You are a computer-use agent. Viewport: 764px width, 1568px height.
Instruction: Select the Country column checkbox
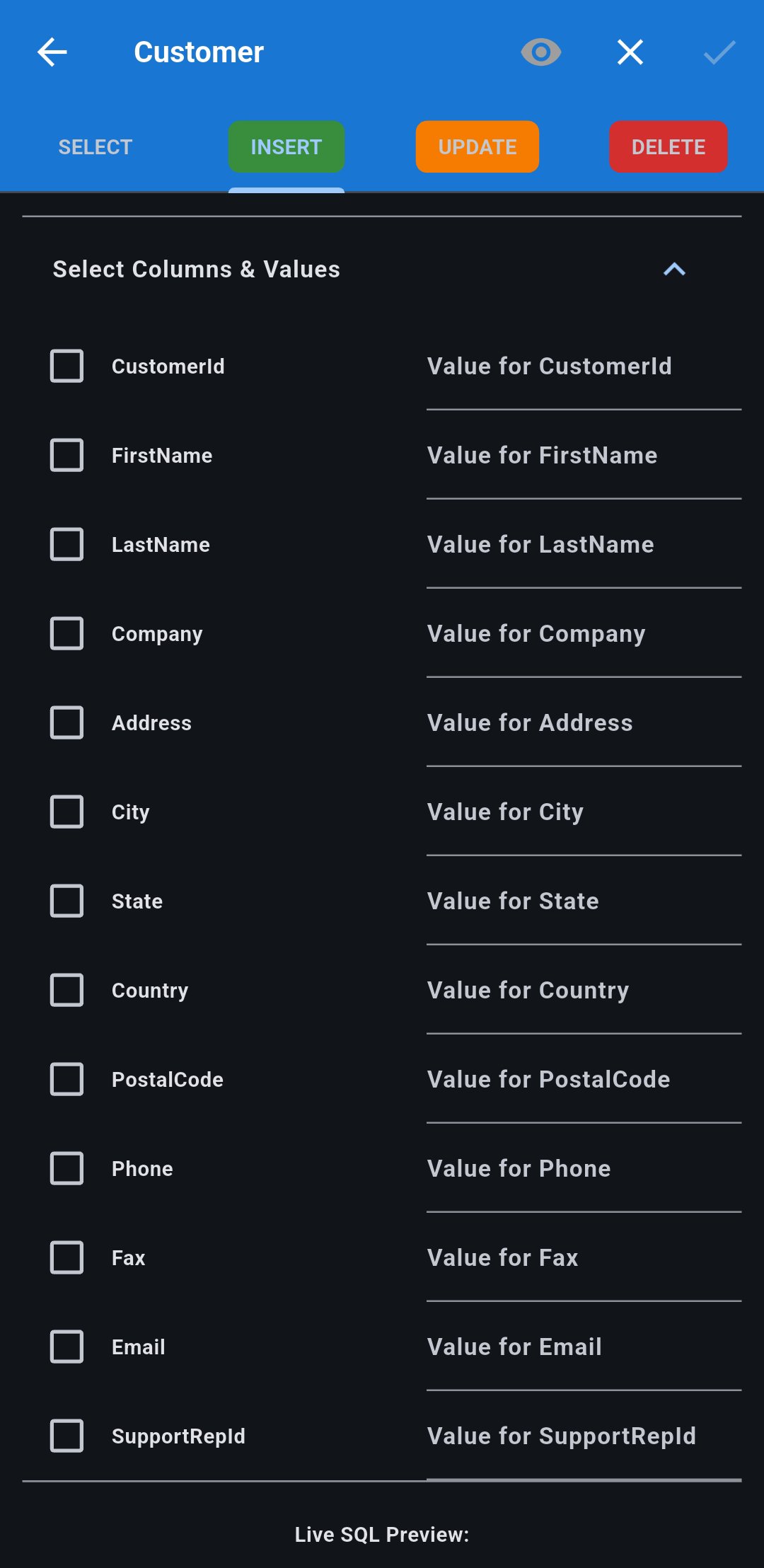pos(67,991)
